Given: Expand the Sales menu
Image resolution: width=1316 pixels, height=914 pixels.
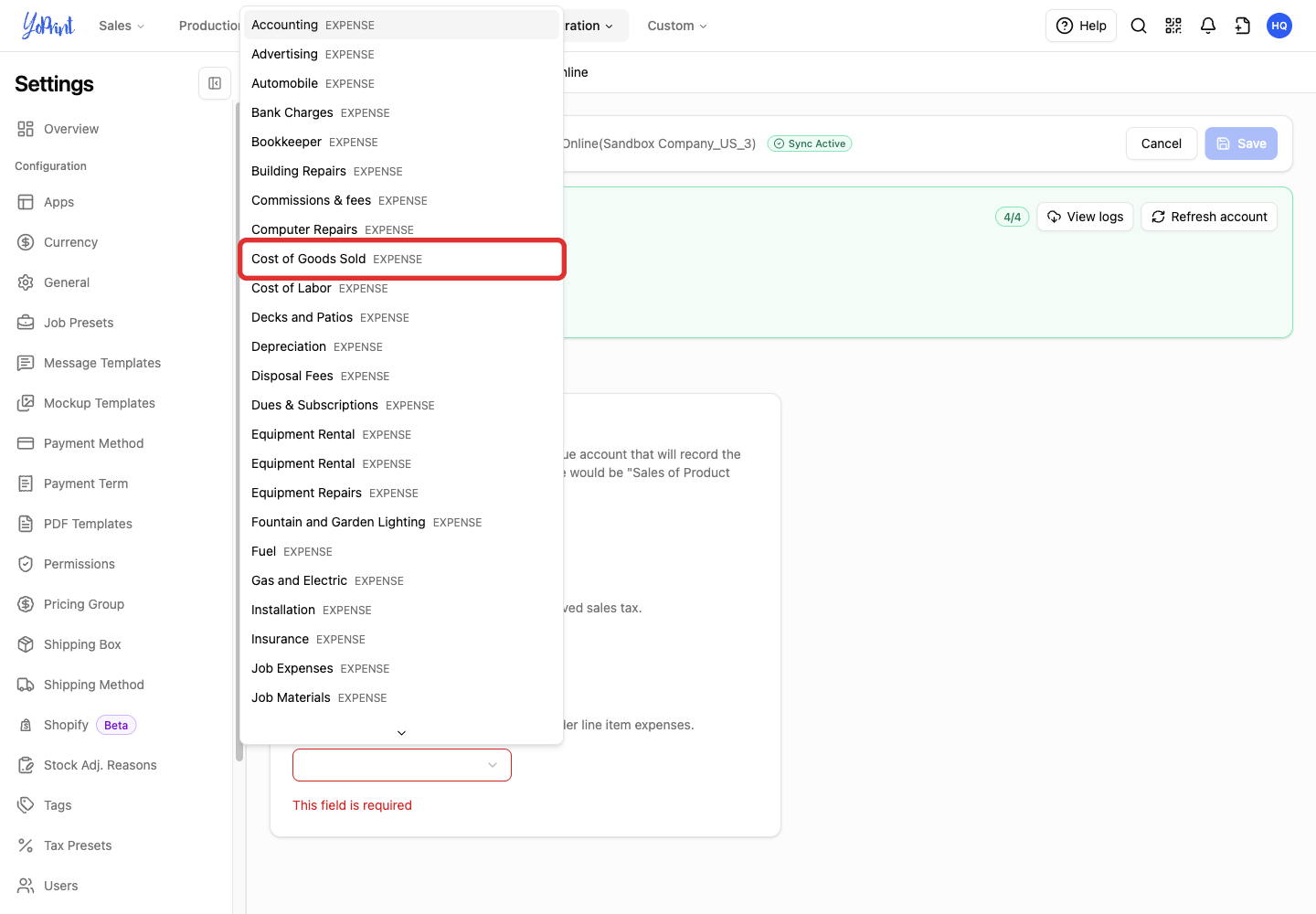Looking at the screenshot, I should coord(122,26).
